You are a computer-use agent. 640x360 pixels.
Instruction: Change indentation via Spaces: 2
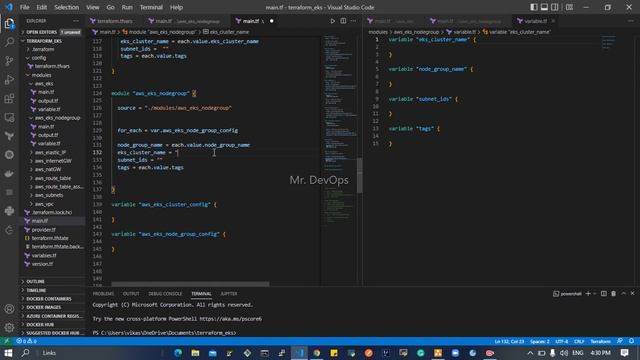click(540, 341)
